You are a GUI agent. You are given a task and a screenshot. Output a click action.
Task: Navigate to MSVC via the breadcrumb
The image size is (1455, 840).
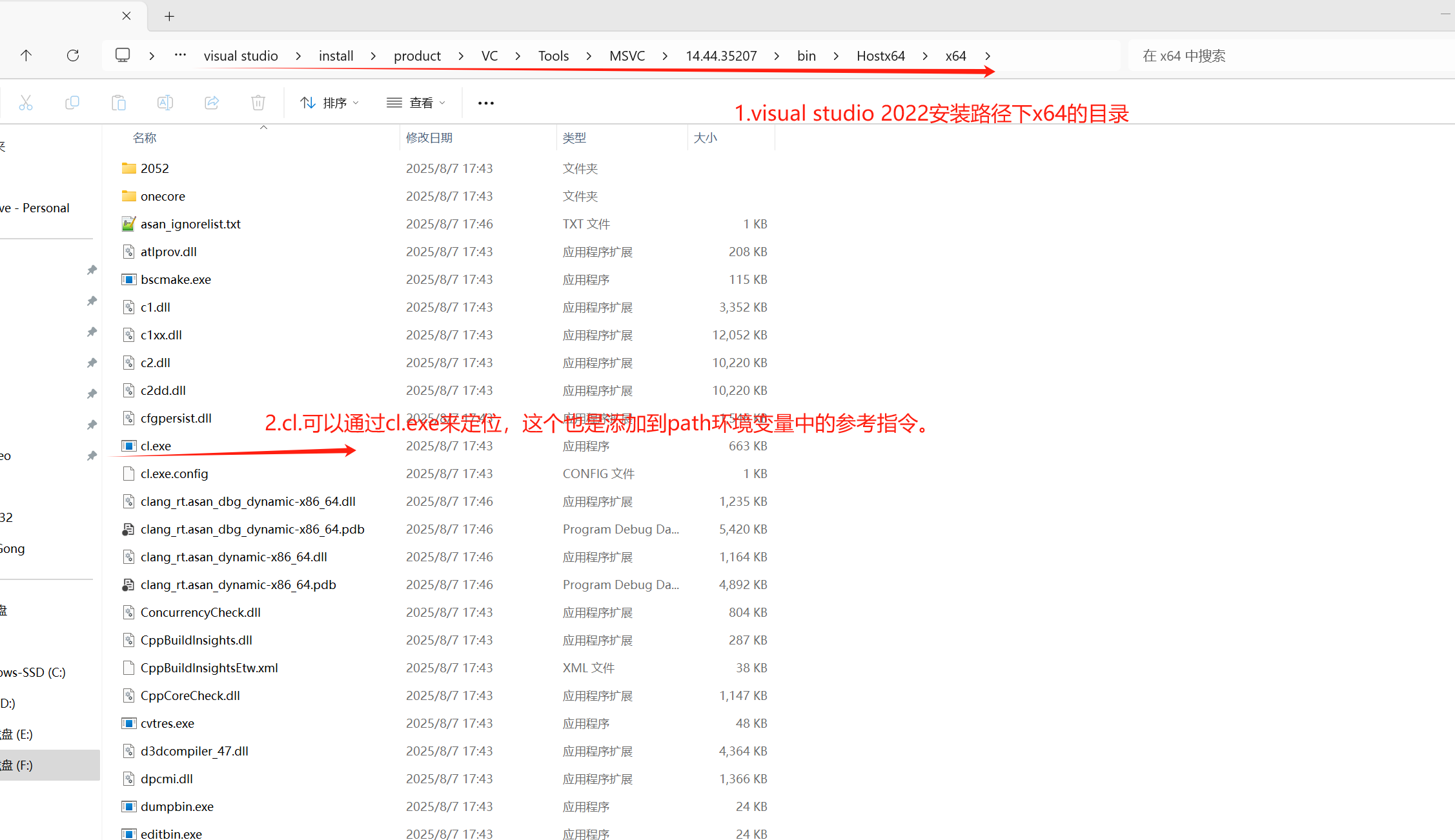[x=627, y=55]
